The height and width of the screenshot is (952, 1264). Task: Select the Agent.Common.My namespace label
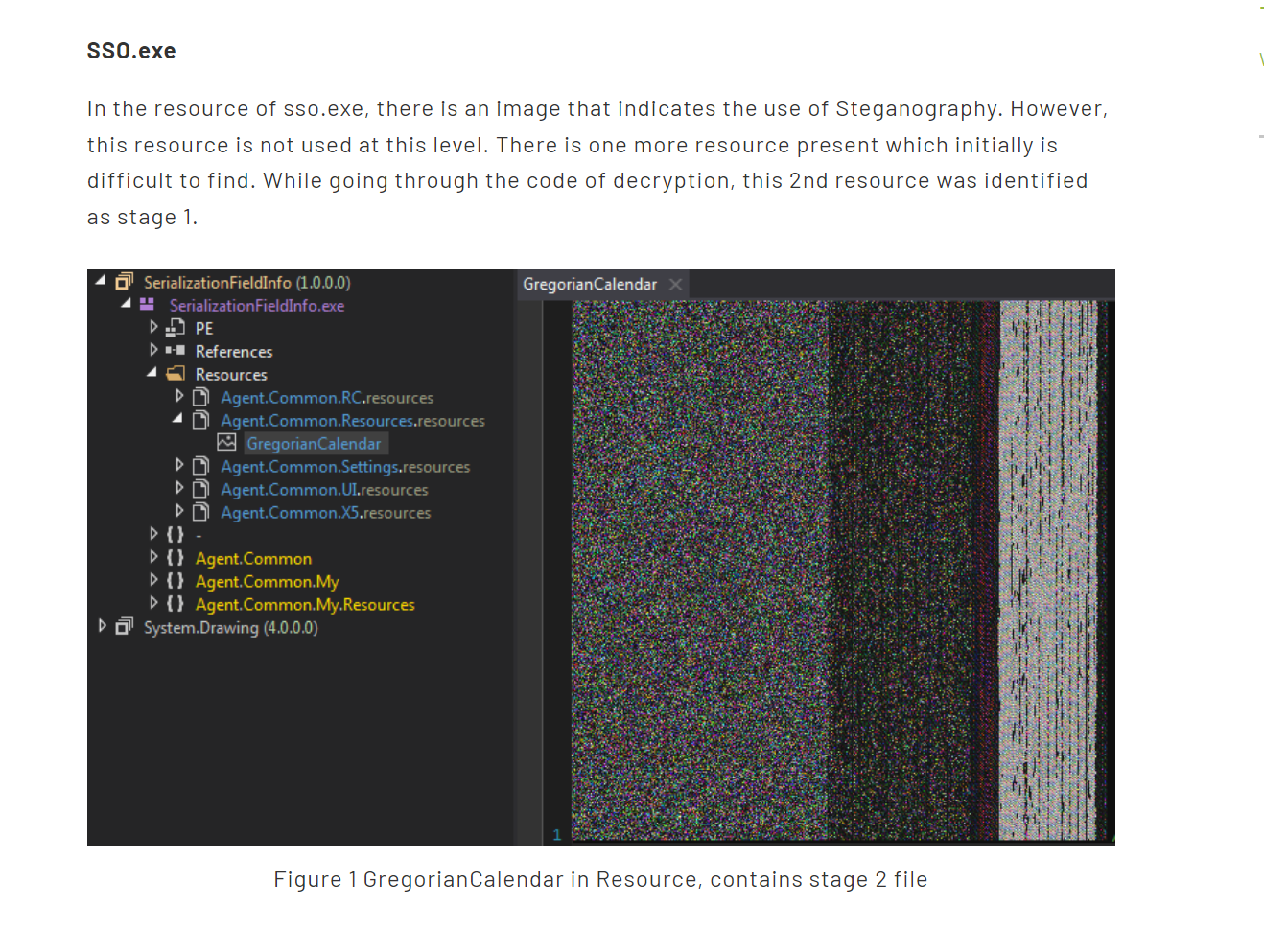click(x=267, y=582)
